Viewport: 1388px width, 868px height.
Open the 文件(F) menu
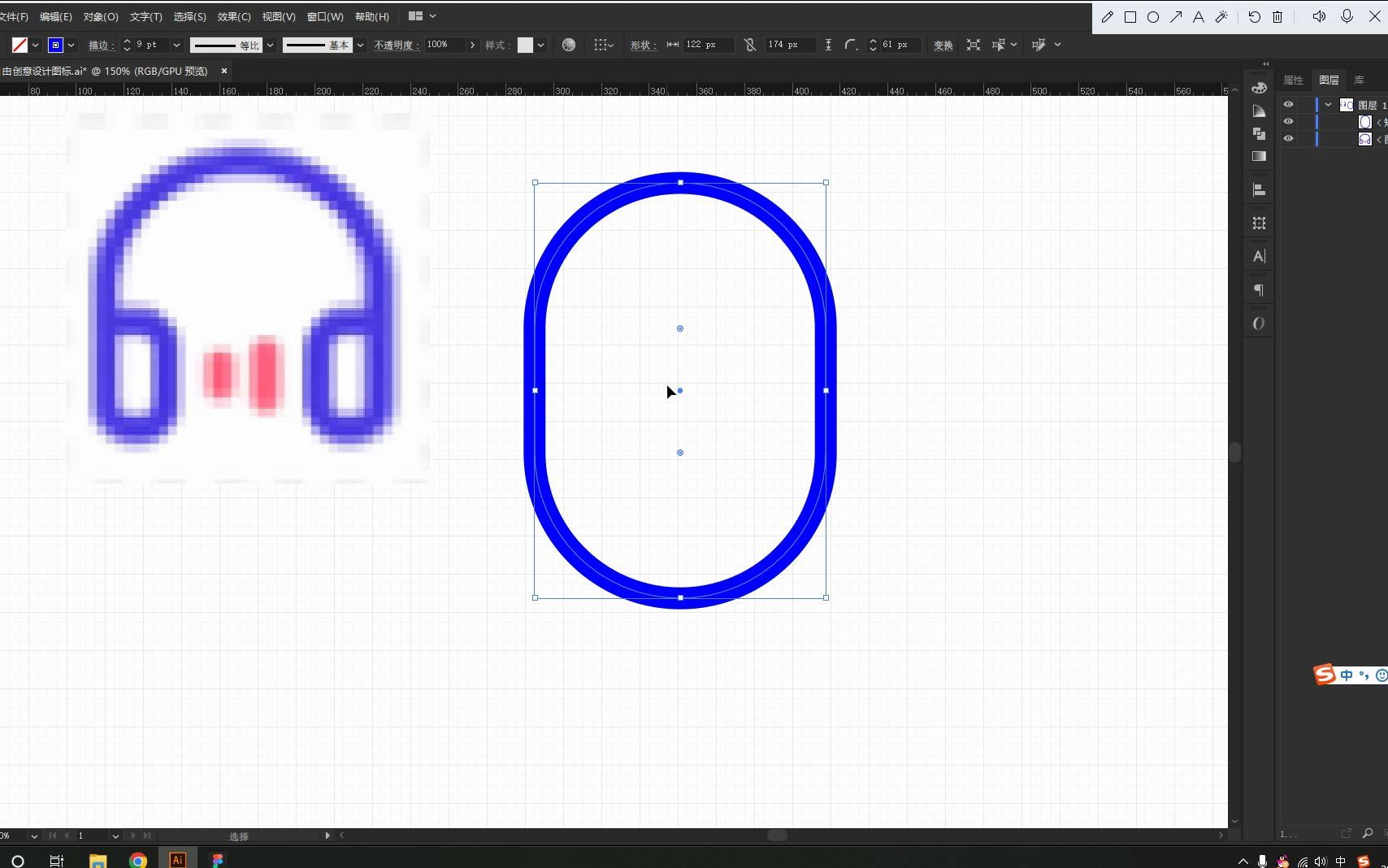click(x=14, y=16)
